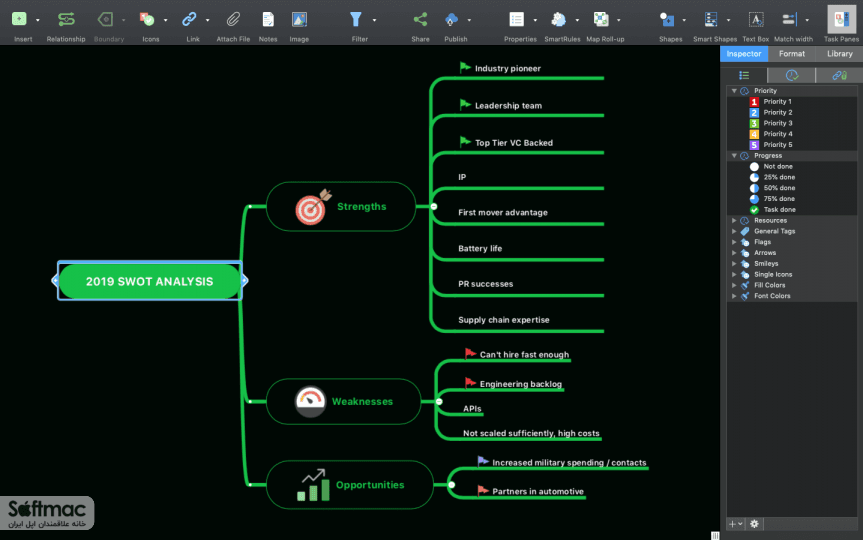Screen dimensions: 863x540
Task: Select the Weaknesses topic
Action: pyautogui.click(x=343, y=401)
